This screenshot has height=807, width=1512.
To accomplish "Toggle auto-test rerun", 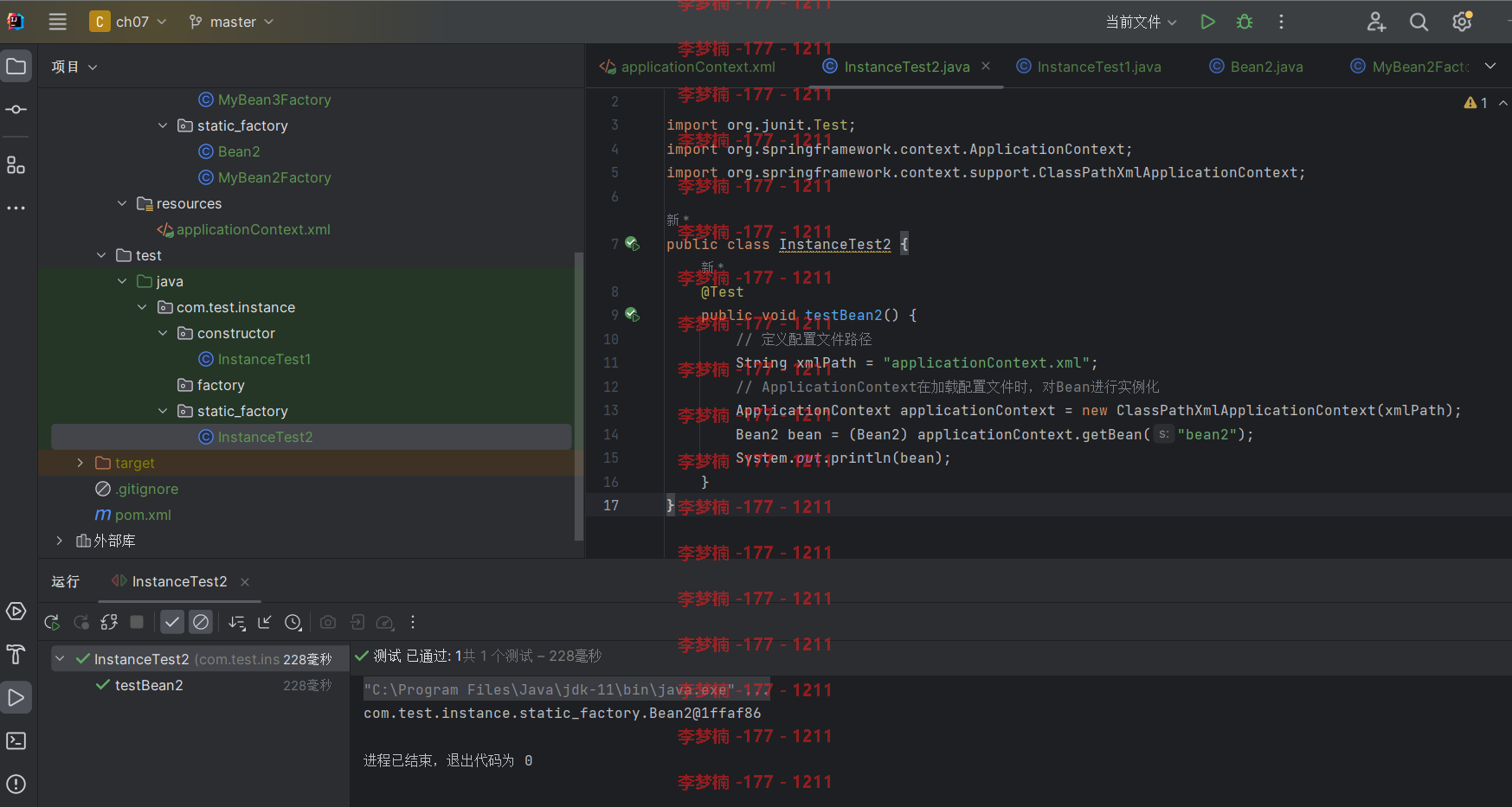I will coord(109,622).
